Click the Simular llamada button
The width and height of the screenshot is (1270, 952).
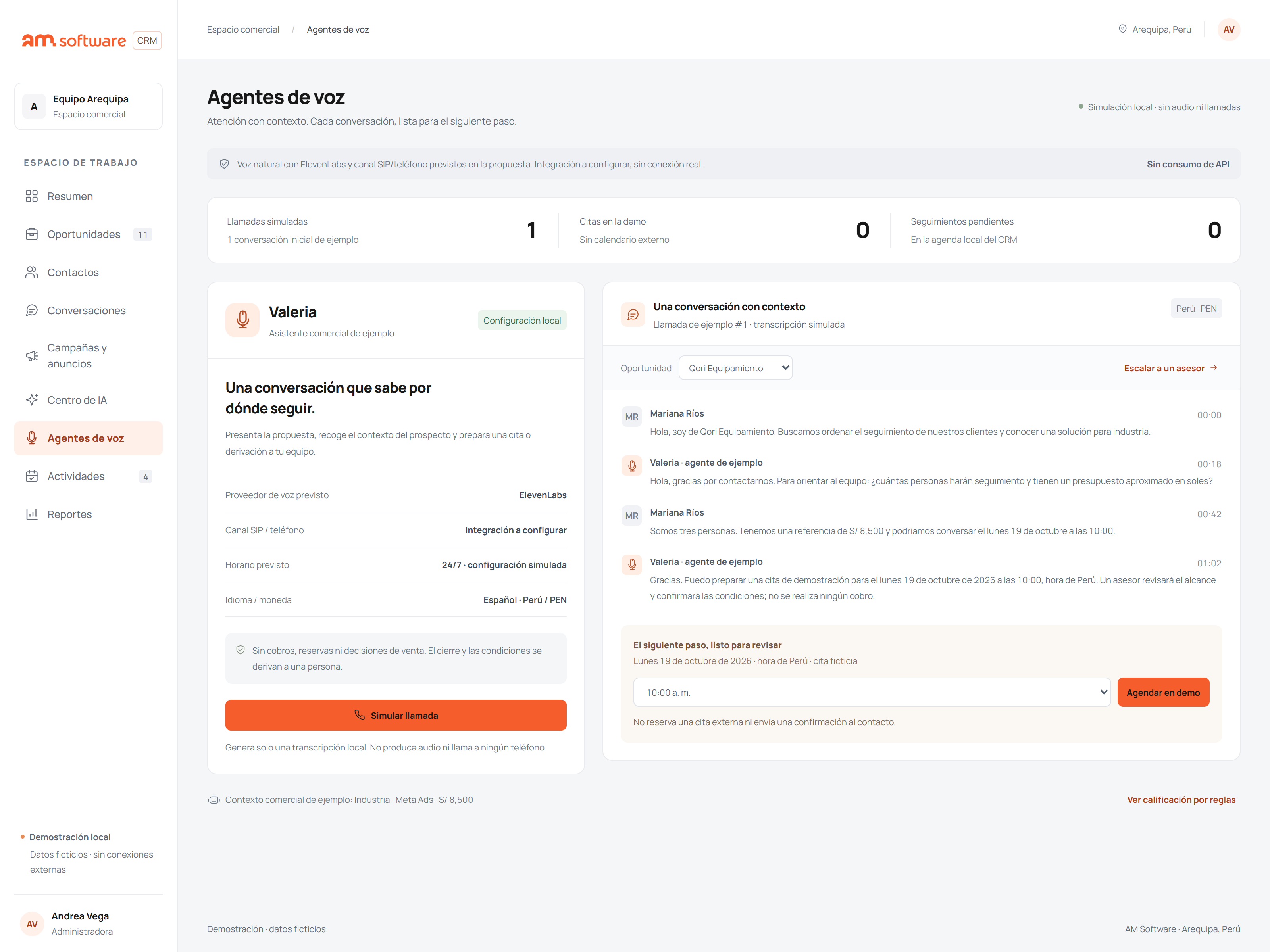click(396, 715)
